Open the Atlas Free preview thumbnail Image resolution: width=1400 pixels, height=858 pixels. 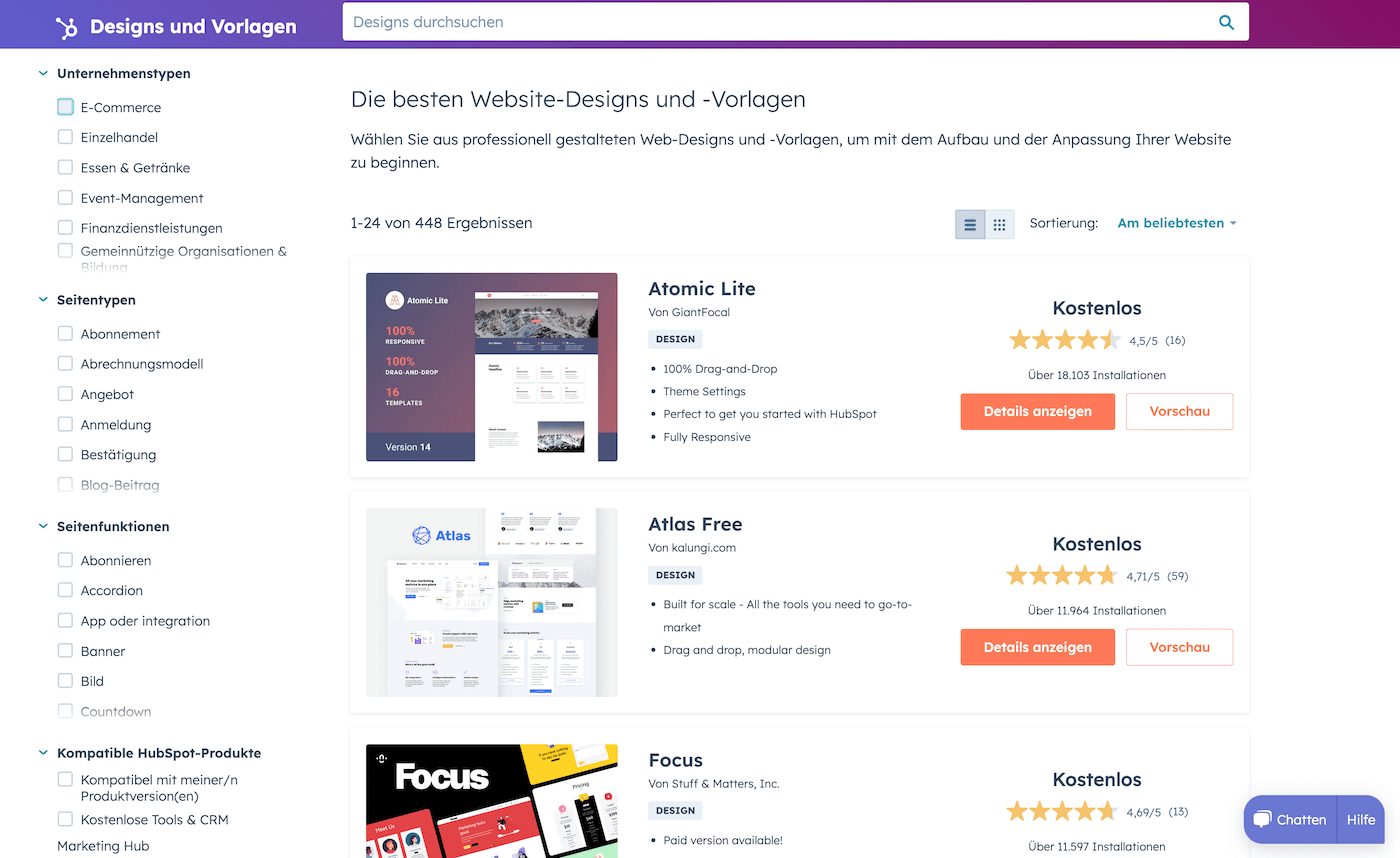tap(492, 602)
